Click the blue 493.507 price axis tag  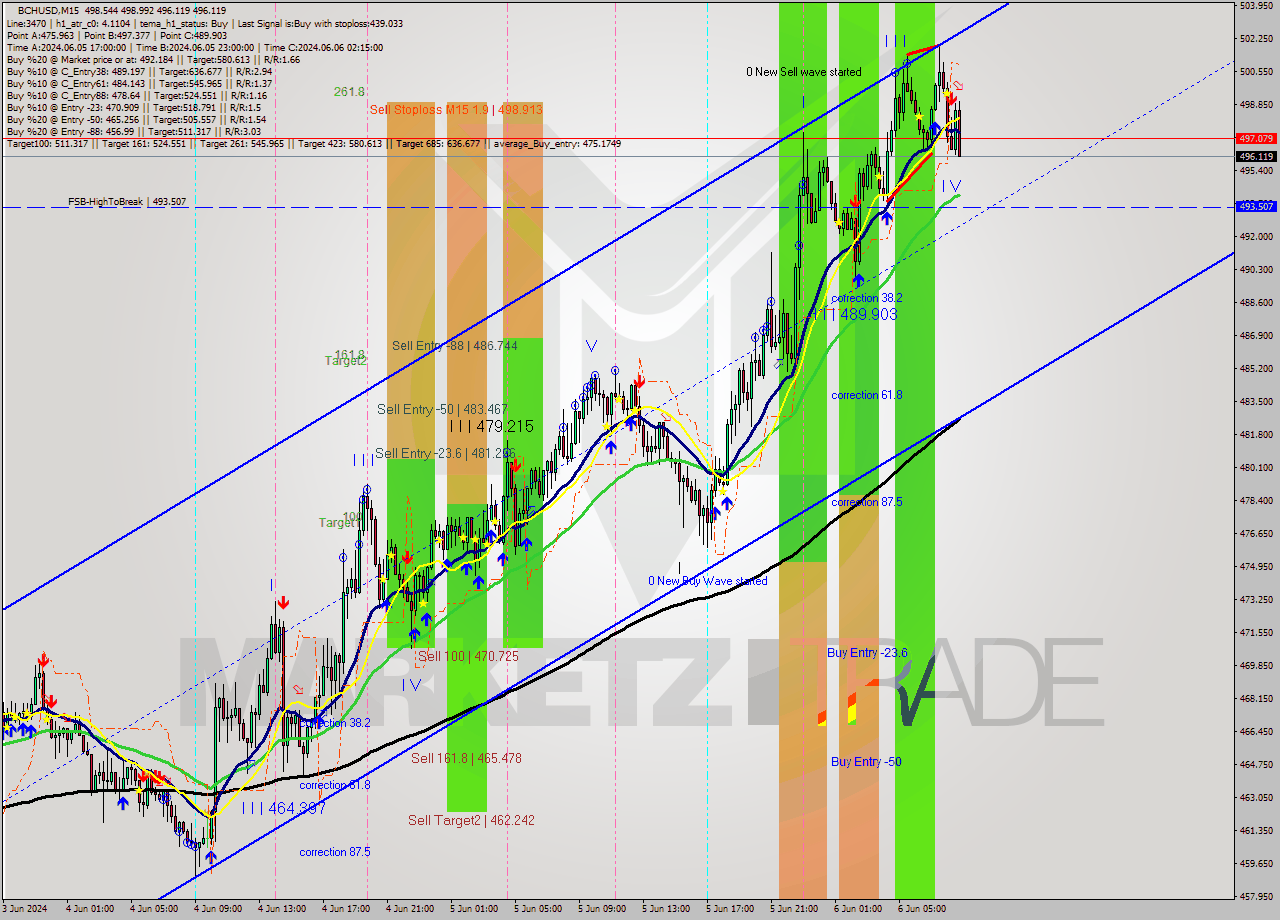click(1256, 206)
